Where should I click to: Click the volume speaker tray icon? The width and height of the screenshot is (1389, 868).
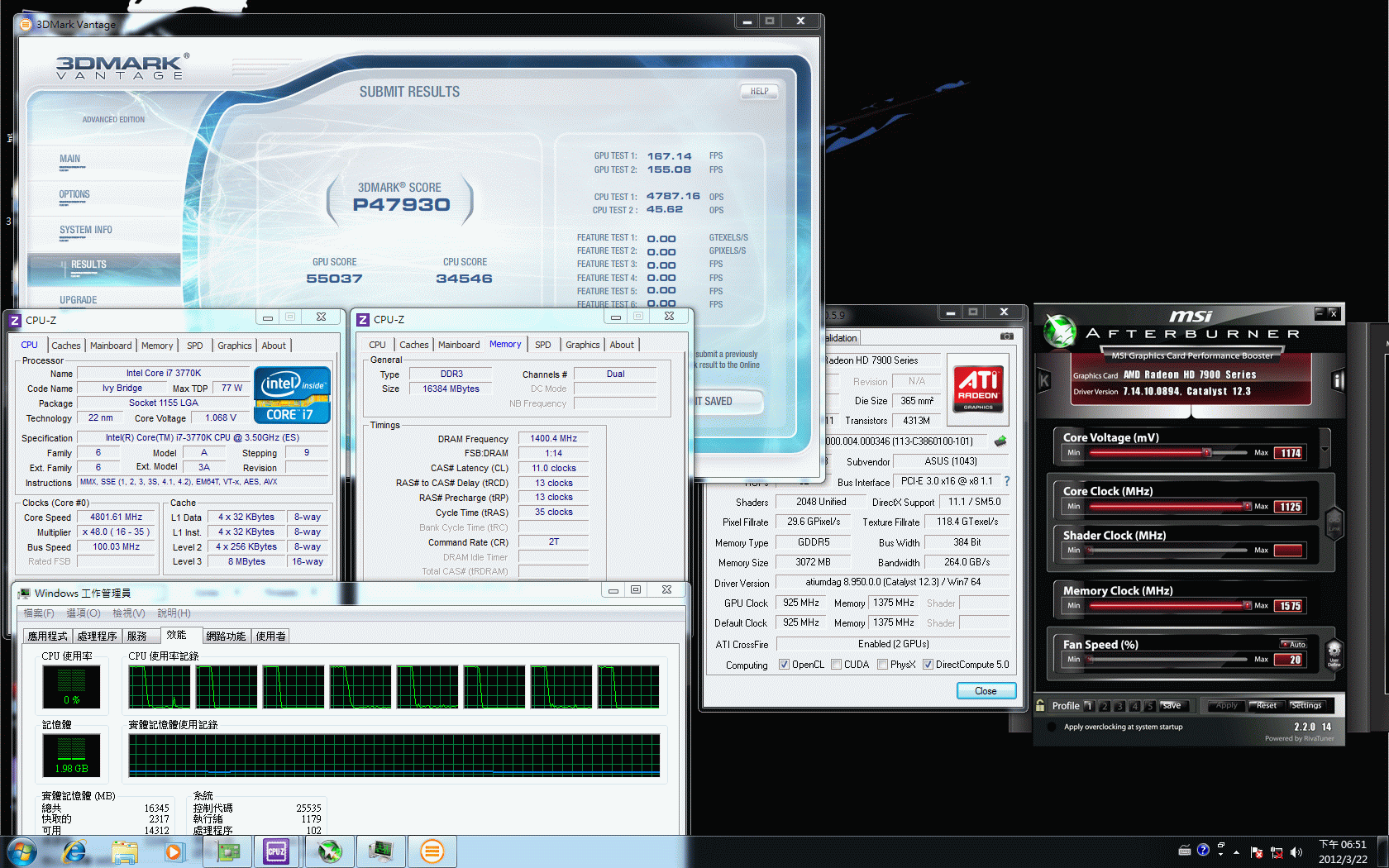1296,851
